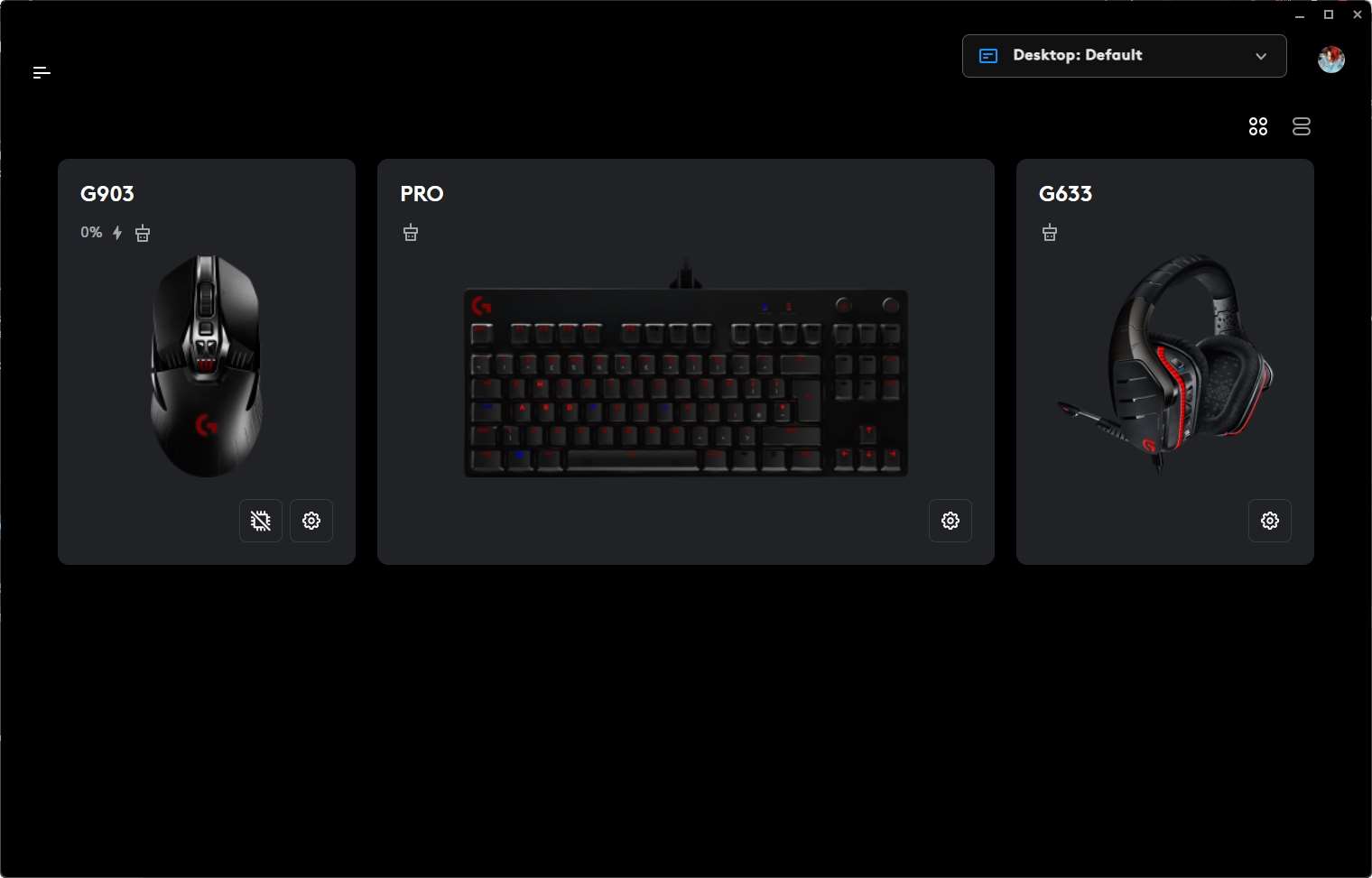Open PRO keyboard settings gear
Viewport: 1372px width, 878px height.
(x=950, y=521)
